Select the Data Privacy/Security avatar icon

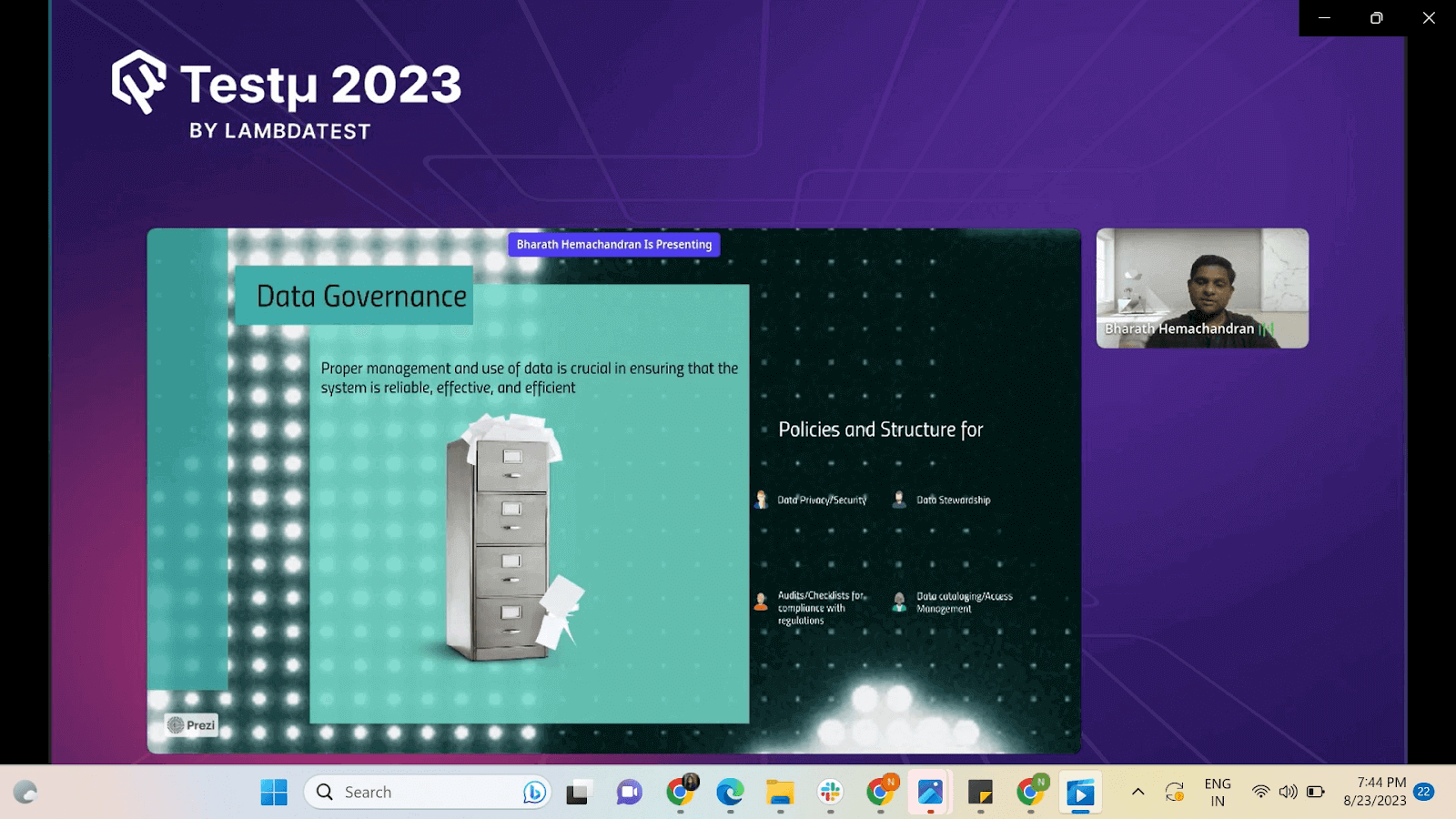tap(763, 500)
